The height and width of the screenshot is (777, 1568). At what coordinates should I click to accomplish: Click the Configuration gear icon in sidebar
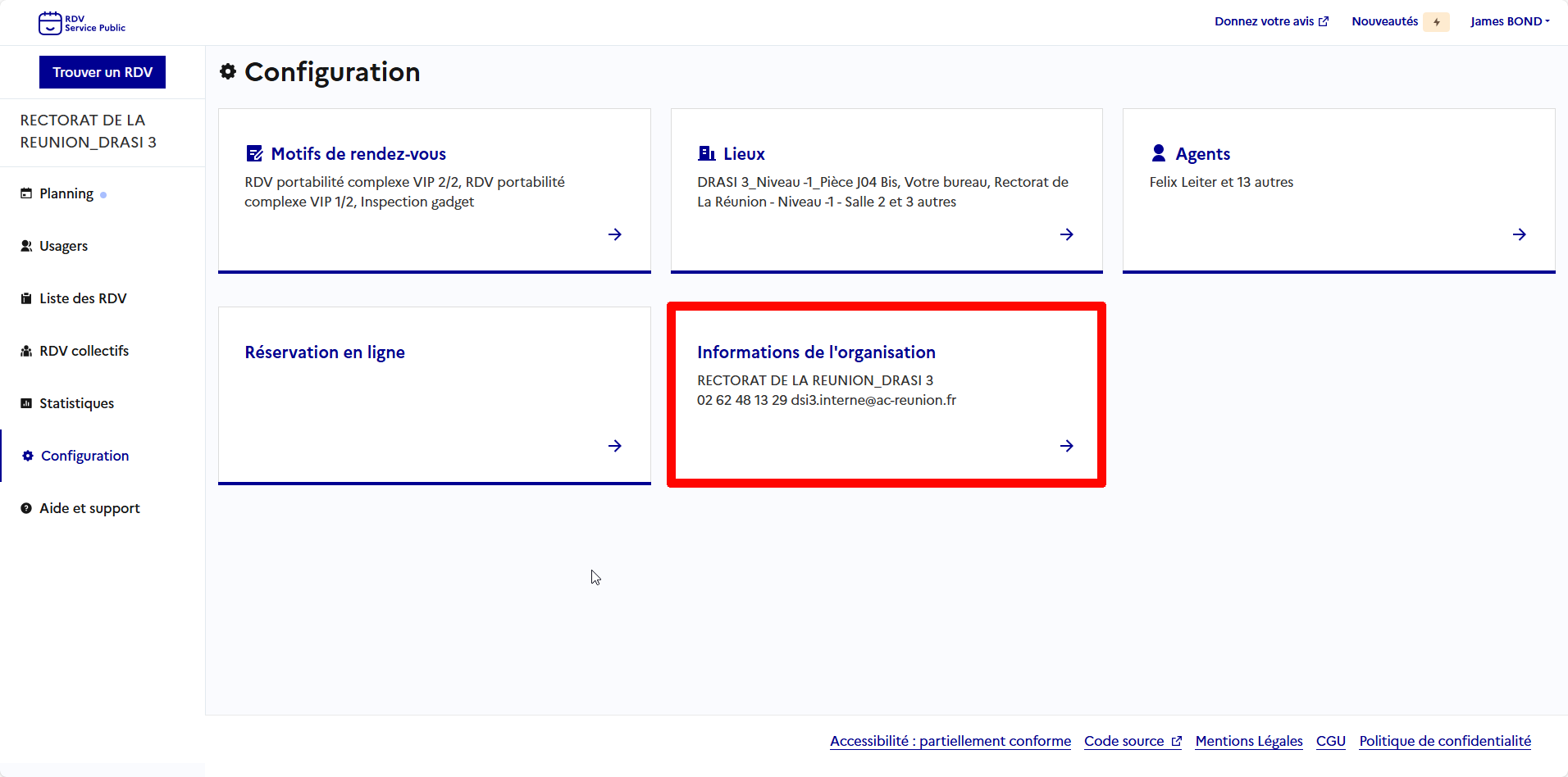pyautogui.click(x=28, y=456)
